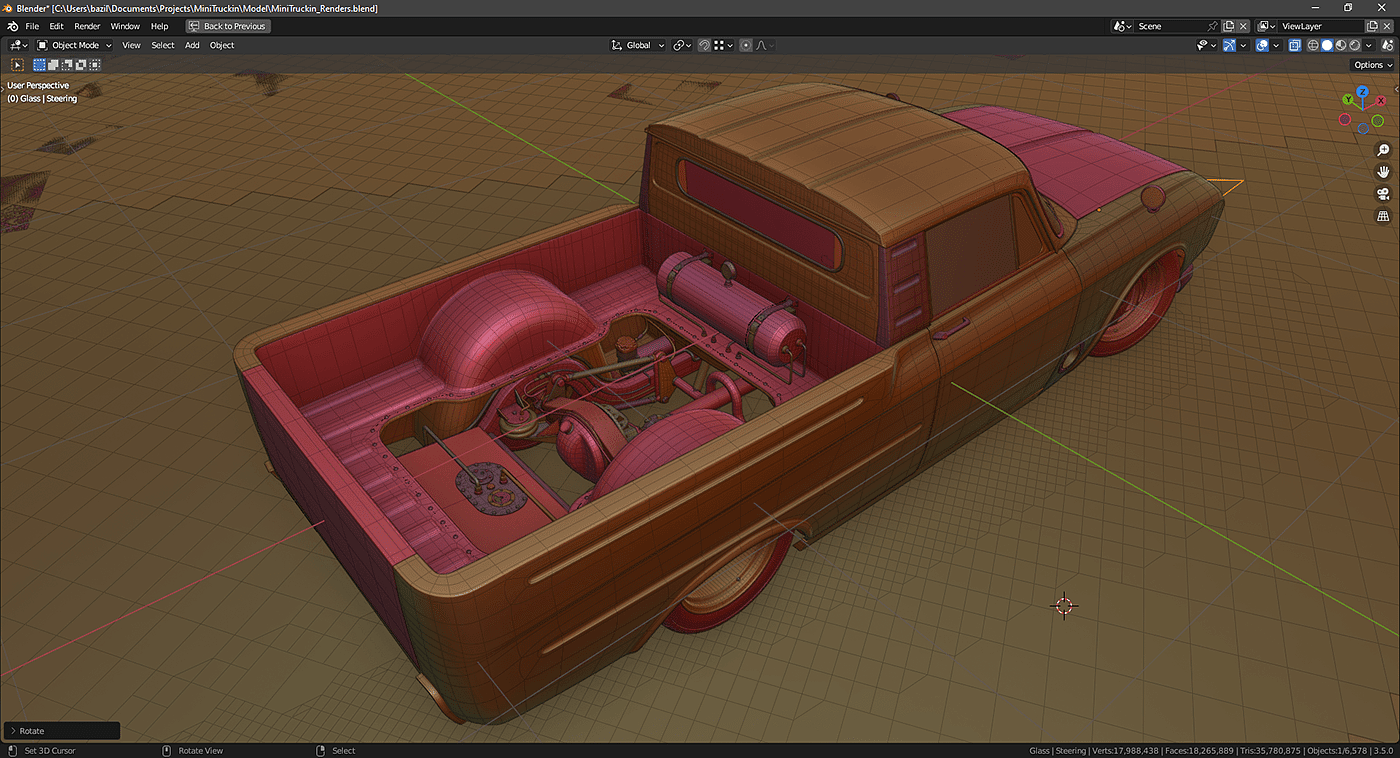Viewport: 1400px width, 758px height.
Task: Enable material preview shading mode
Action: pos(1341,45)
